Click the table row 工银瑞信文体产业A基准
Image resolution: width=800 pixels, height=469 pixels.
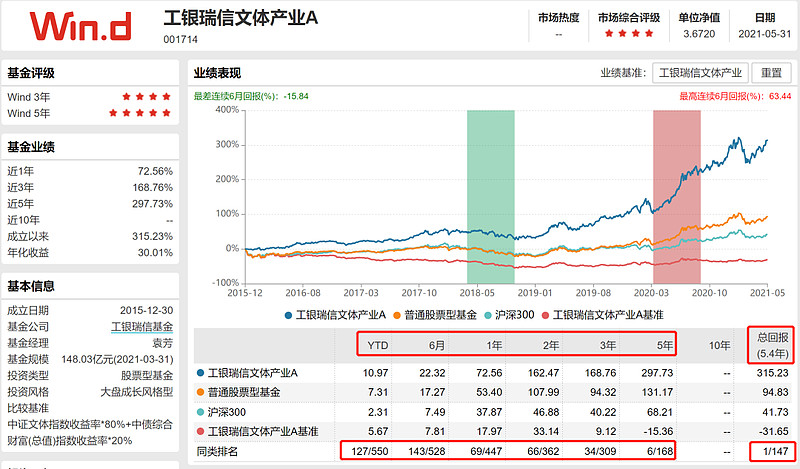pyautogui.click(x=493, y=431)
